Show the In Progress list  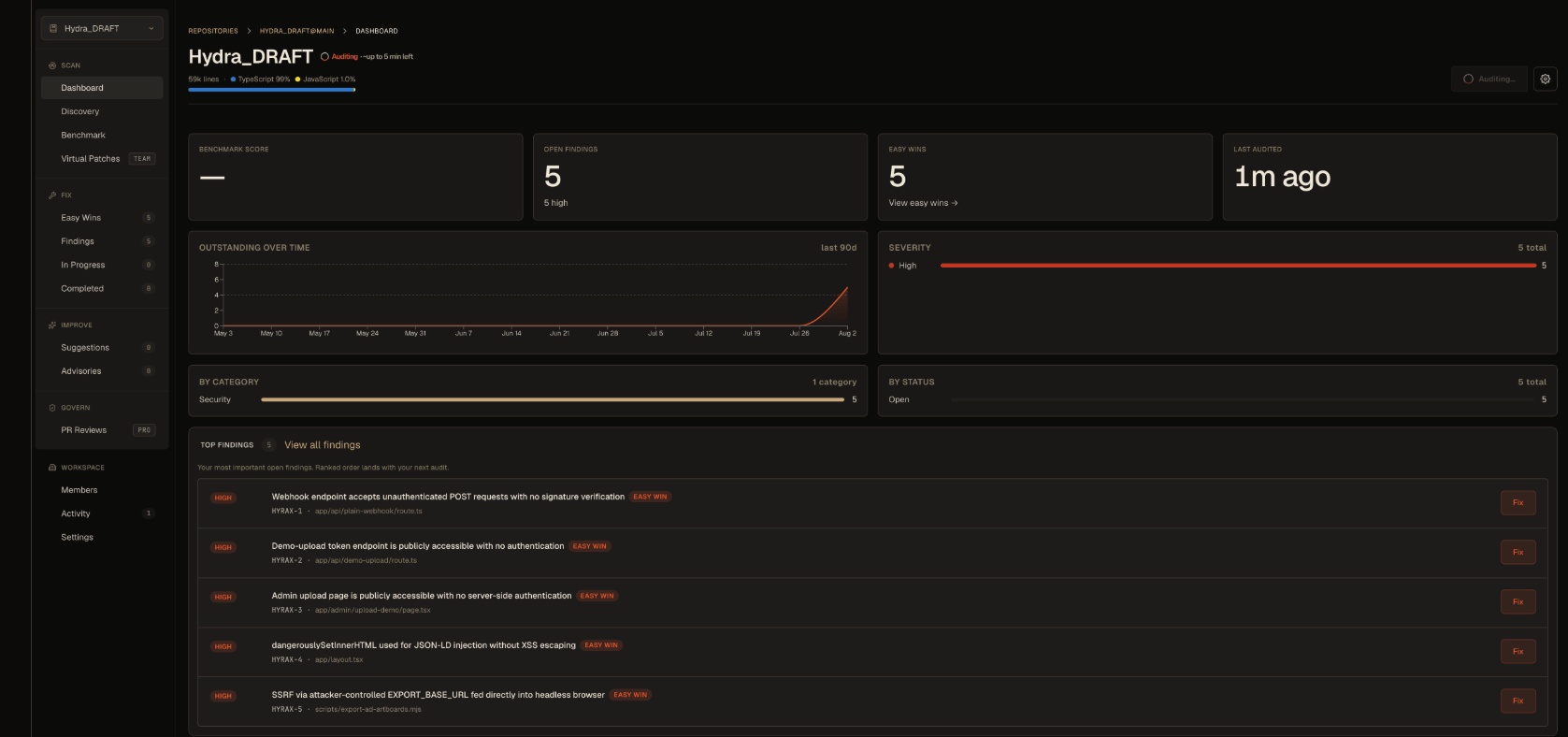(x=102, y=266)
